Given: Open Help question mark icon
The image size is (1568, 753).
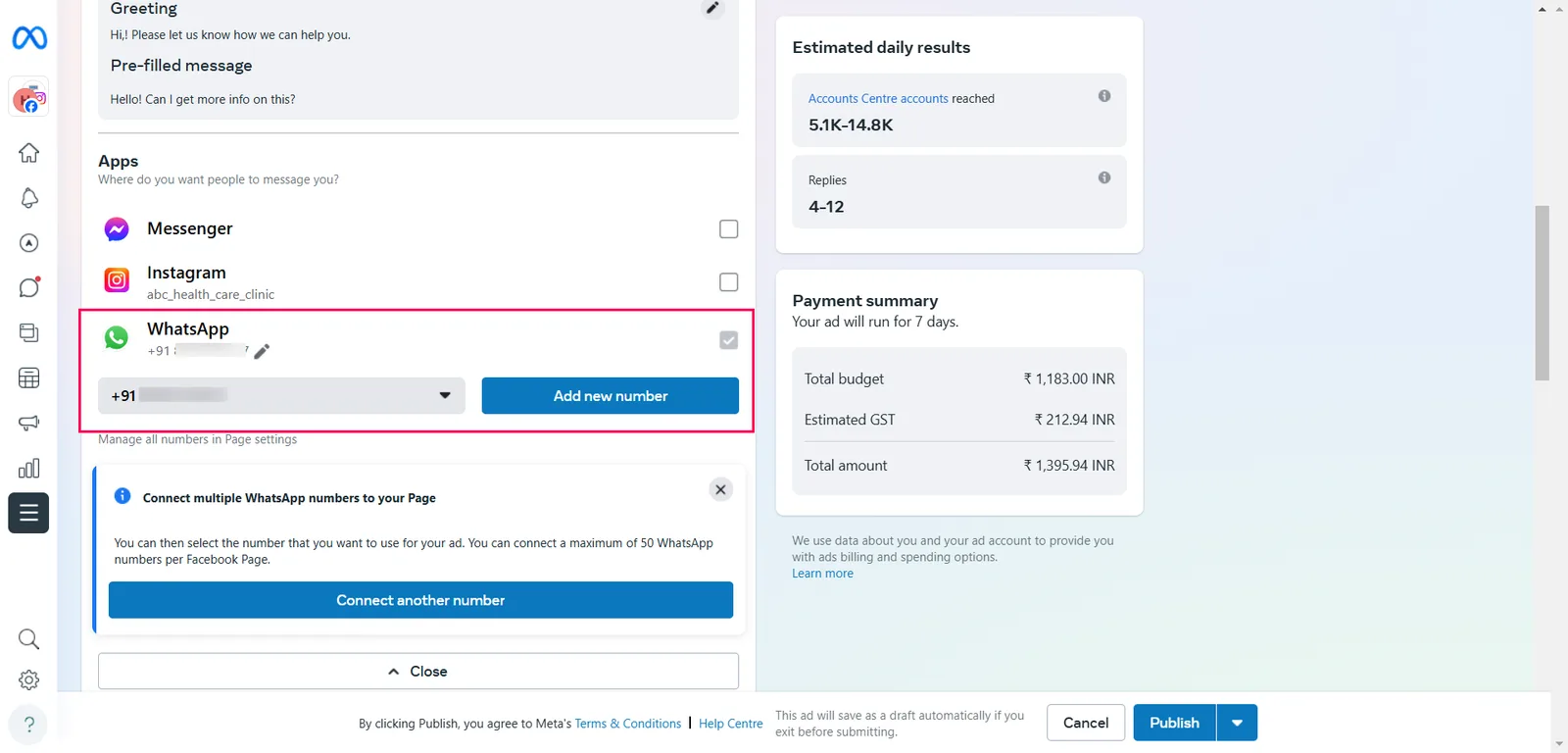Looking at the screenshot, I should 29,725.
